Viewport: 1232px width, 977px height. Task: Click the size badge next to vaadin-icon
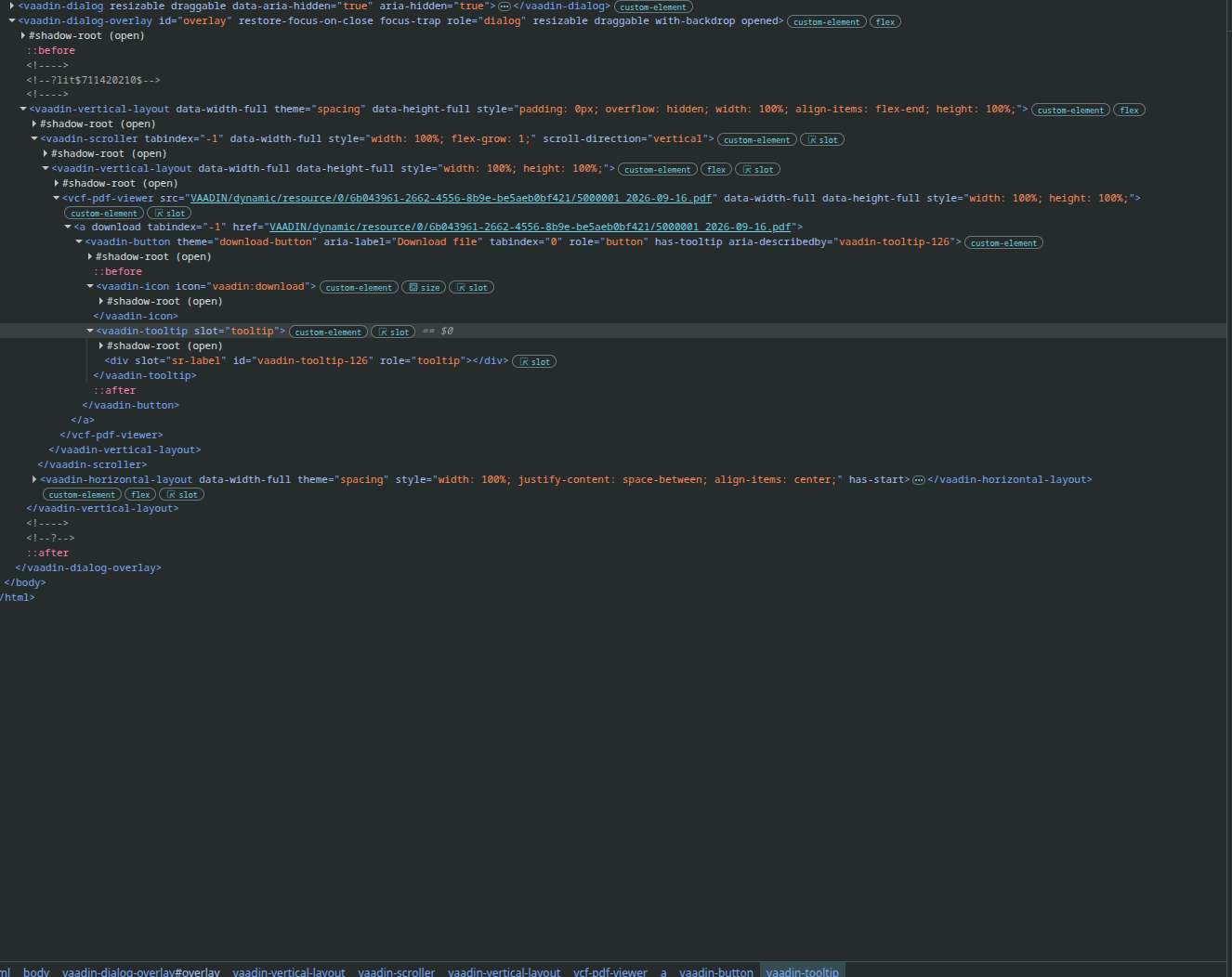tap(424, 288)
